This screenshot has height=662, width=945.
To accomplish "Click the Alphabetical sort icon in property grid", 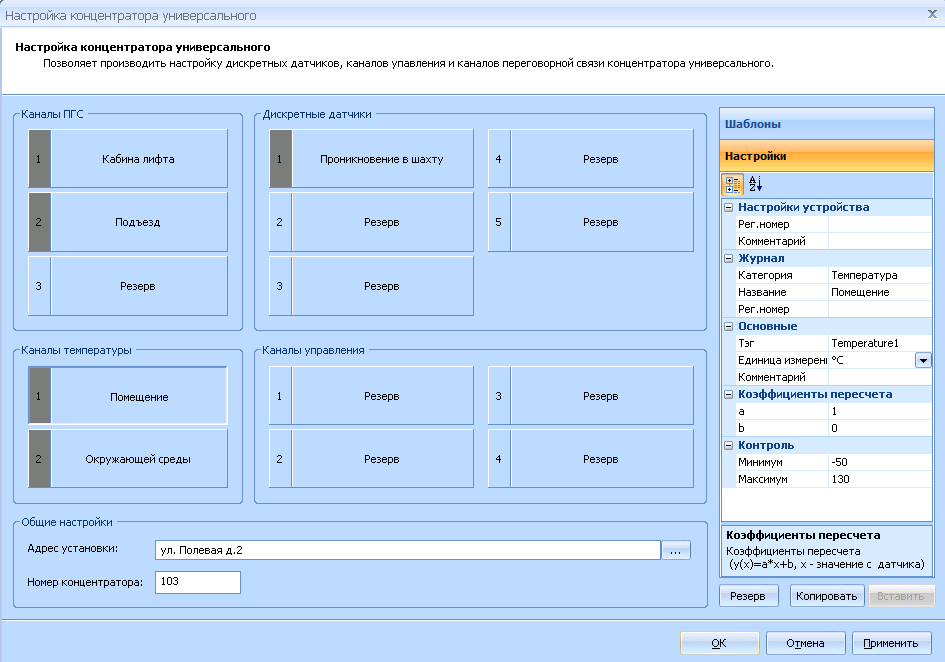I will pos(755,185).
